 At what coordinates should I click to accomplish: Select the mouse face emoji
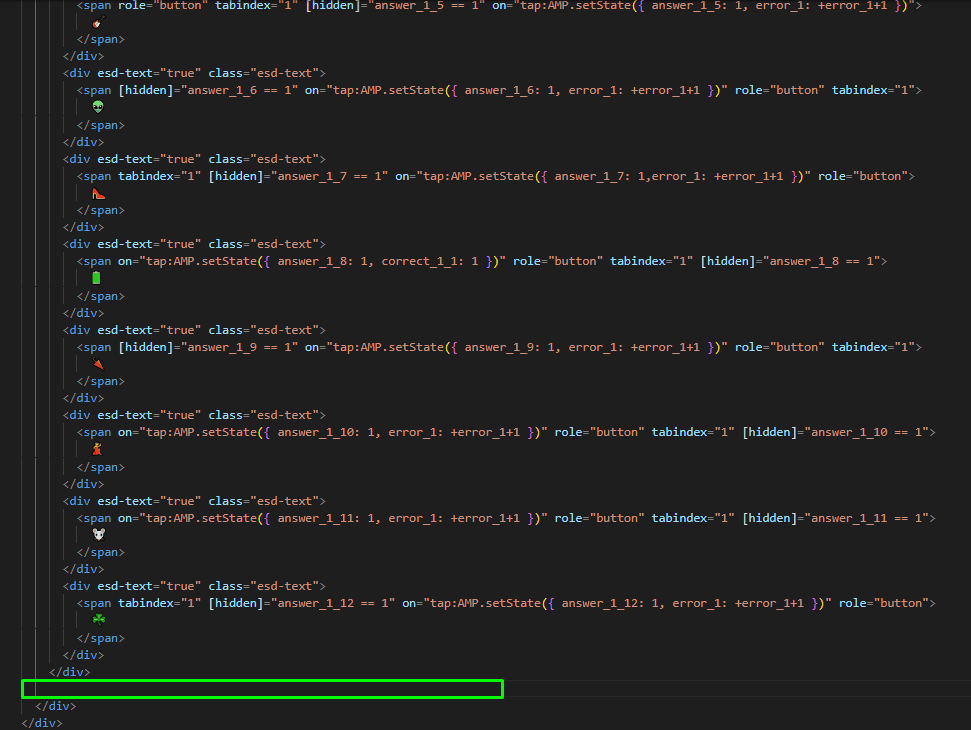[x=98, y=534]
